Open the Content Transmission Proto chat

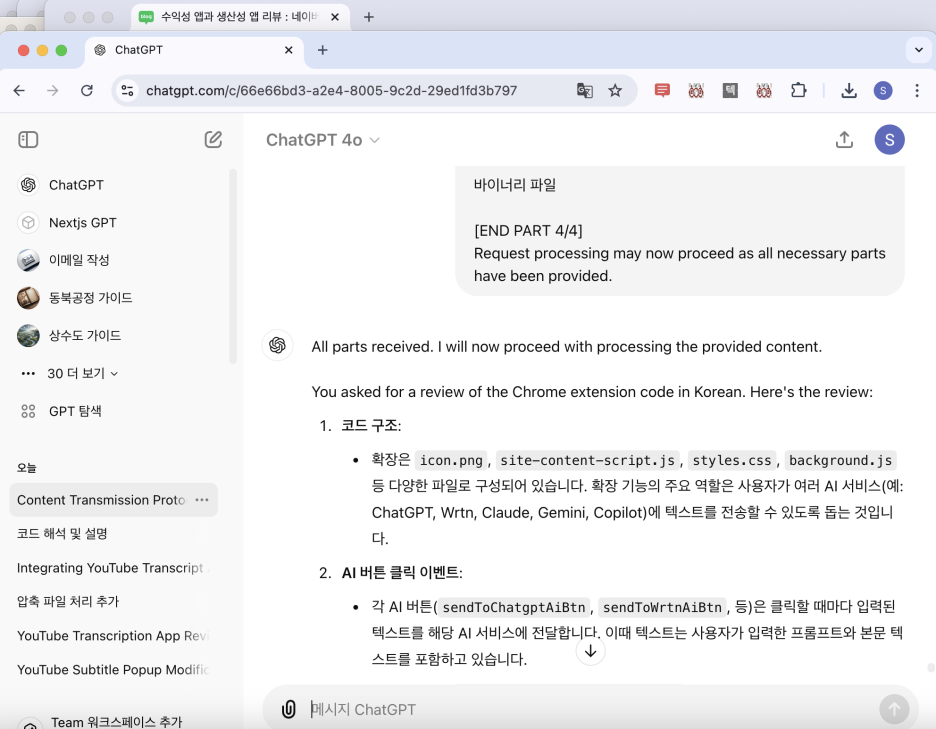coord(101,500)
